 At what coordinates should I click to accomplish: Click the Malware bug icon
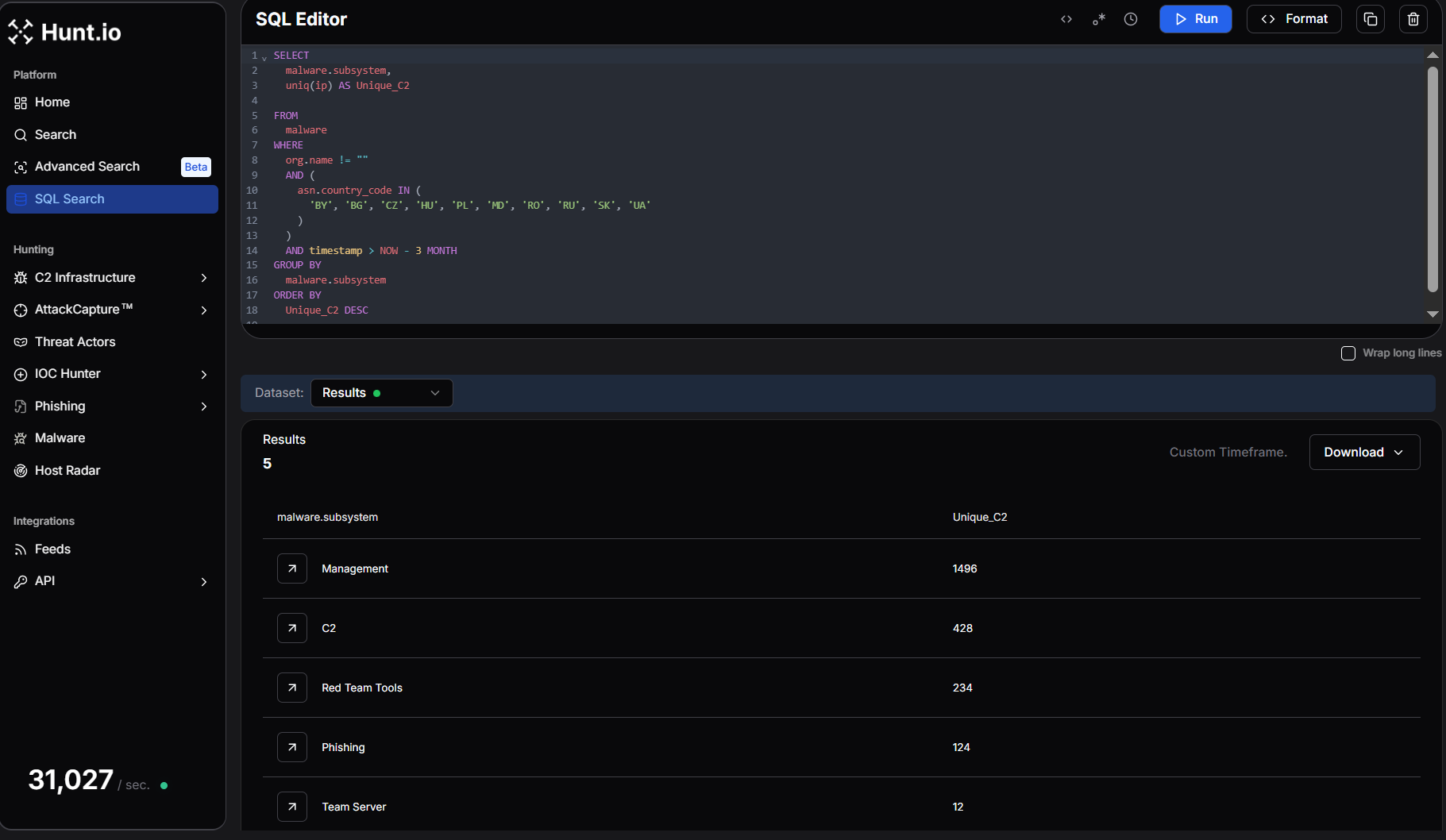(x=21, y=438)
